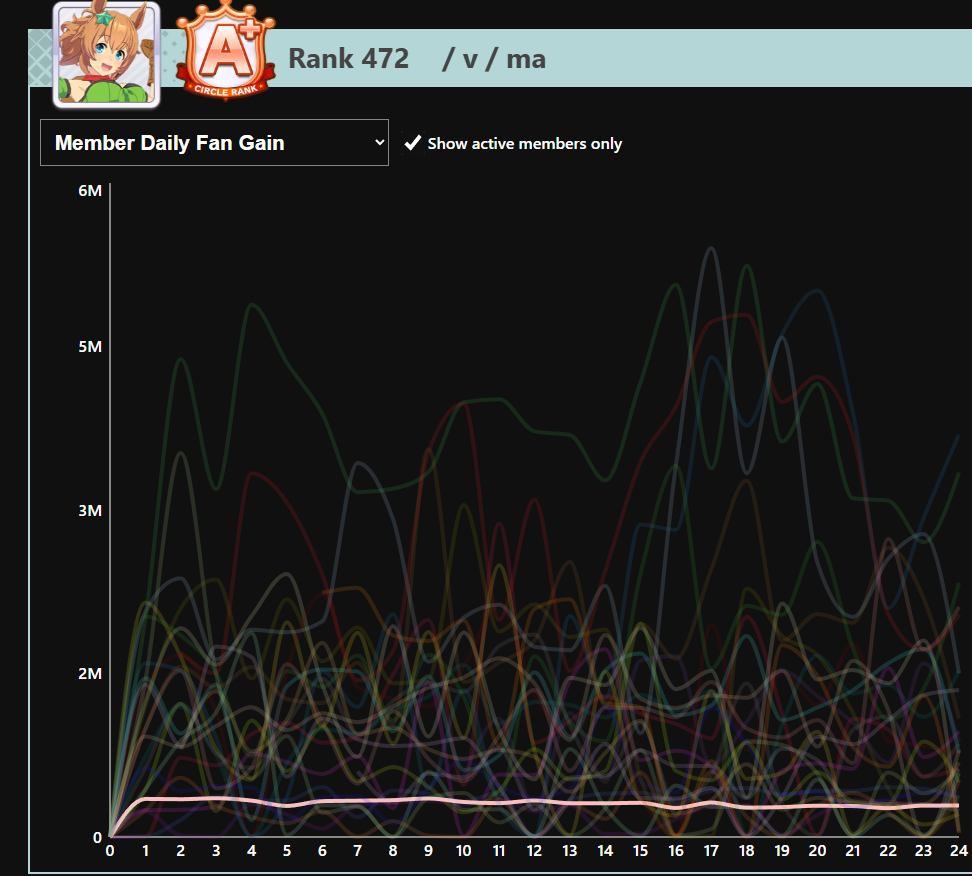Click day 22 on the x-axis
This screenshot has height=876, width=972.
click(x=888, y=851)
